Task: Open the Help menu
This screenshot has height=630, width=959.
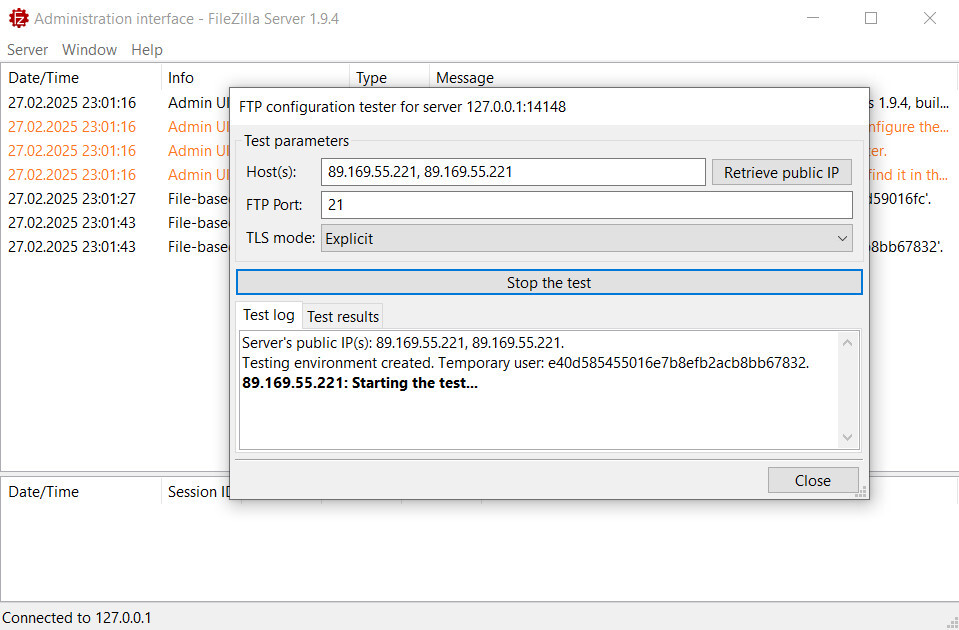Action: [x=147, y=50]
